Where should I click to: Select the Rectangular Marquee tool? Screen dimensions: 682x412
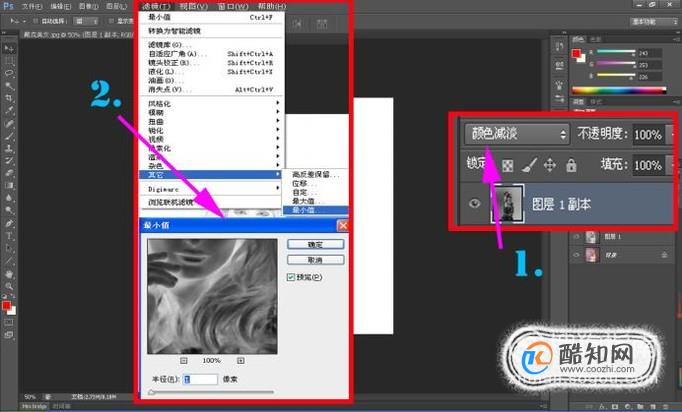9,61
